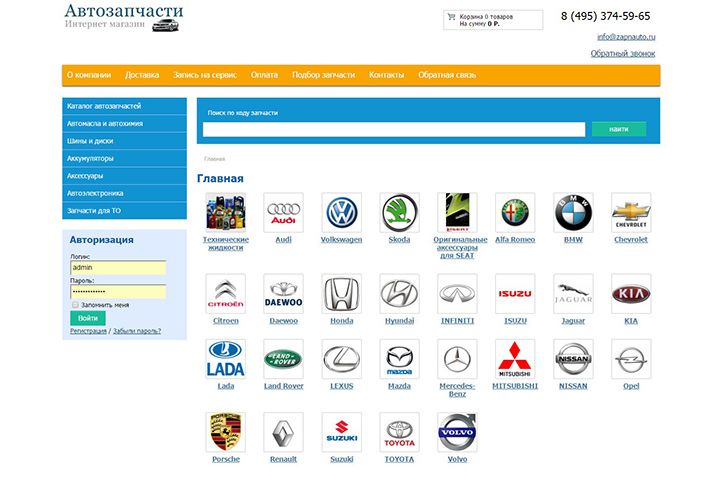The width and height of the screenshot is (720, 480).
Task: Select the KIA logo icon
Action: (631, 294)
